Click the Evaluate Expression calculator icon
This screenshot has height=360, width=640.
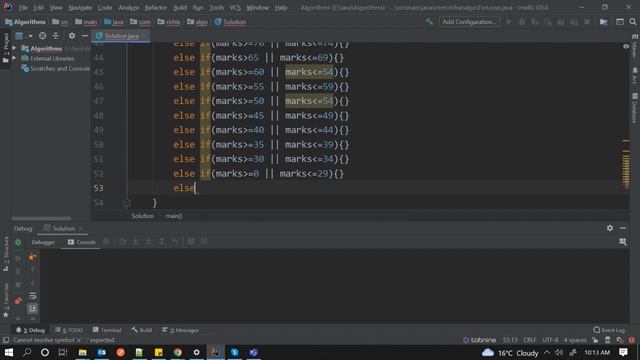[x=191, y=242]
